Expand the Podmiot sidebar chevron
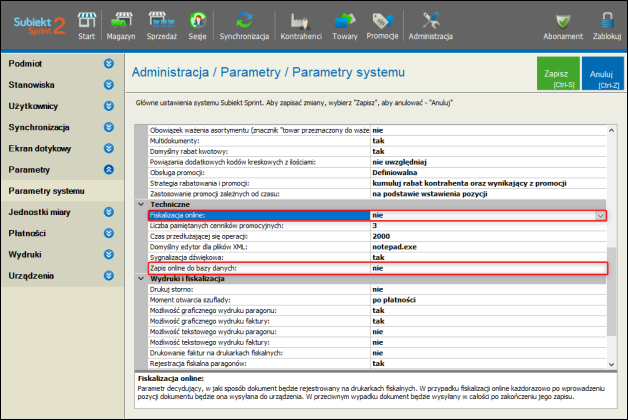Viewport: 628px width, 420px height. pos(109,63)
